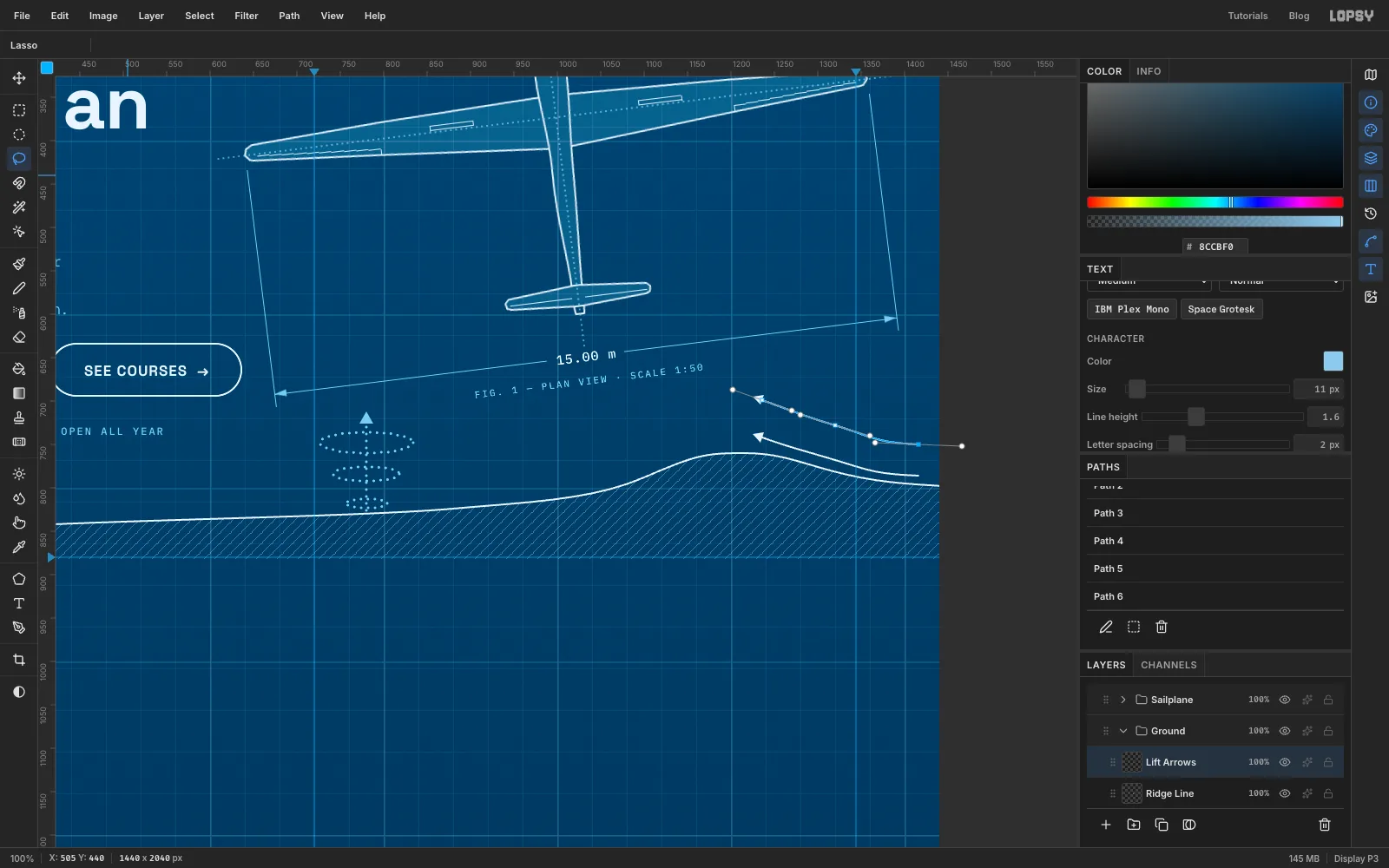
Task: Create a new layer group folder
Action: [1134, 825]
